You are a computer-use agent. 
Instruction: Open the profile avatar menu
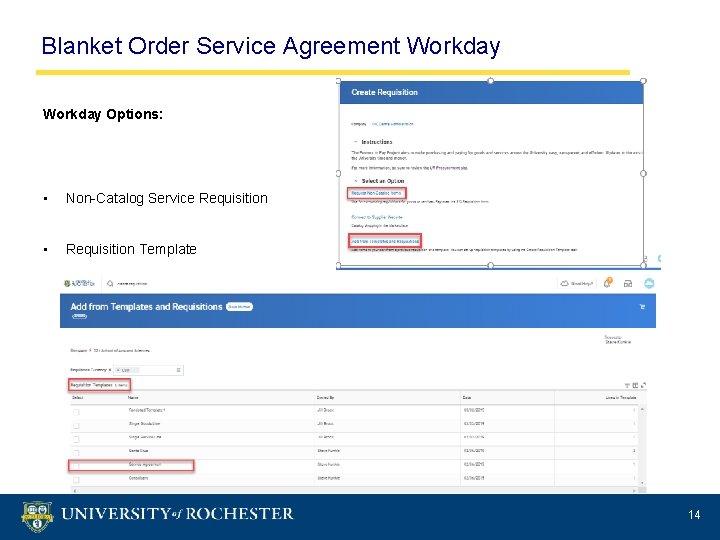[x=649, y=283]
